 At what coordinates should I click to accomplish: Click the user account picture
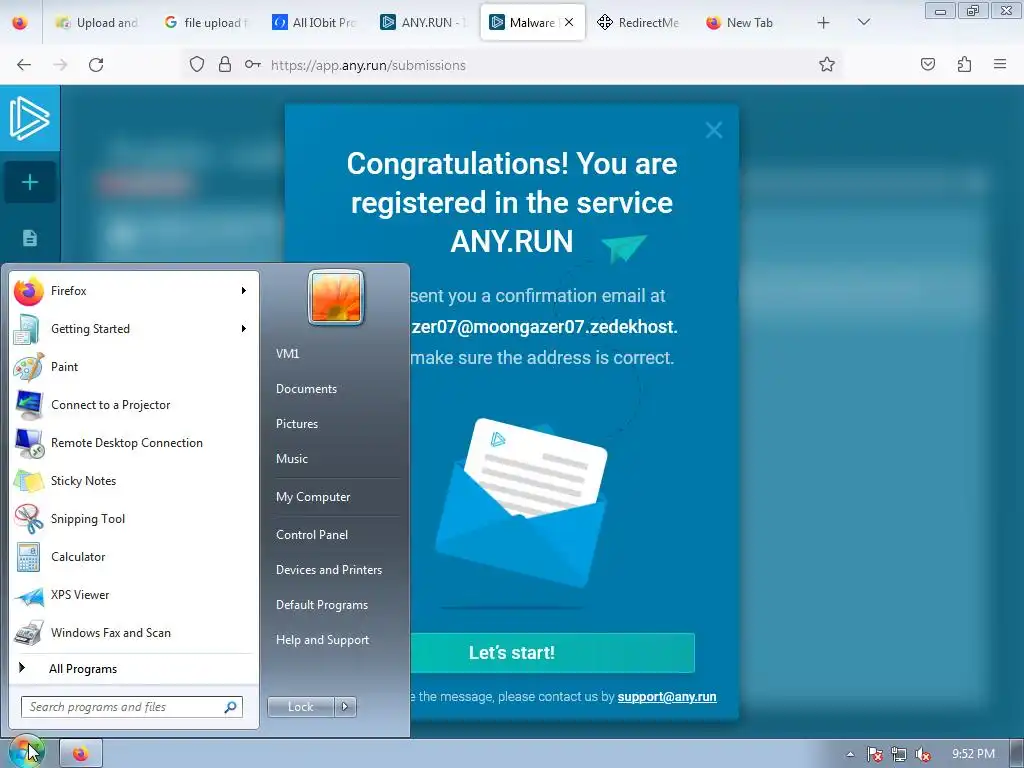(336, 297)
